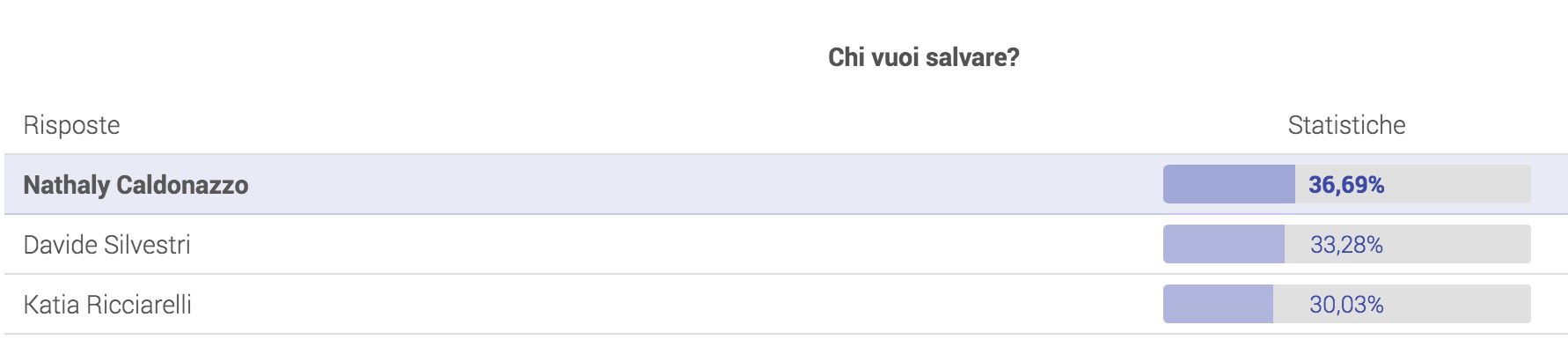Click the 'Chi vuoi salvare?' poll title
The height and width of the screenshot is (347, 1568).
pyautogui.click(x=923, y=57)
